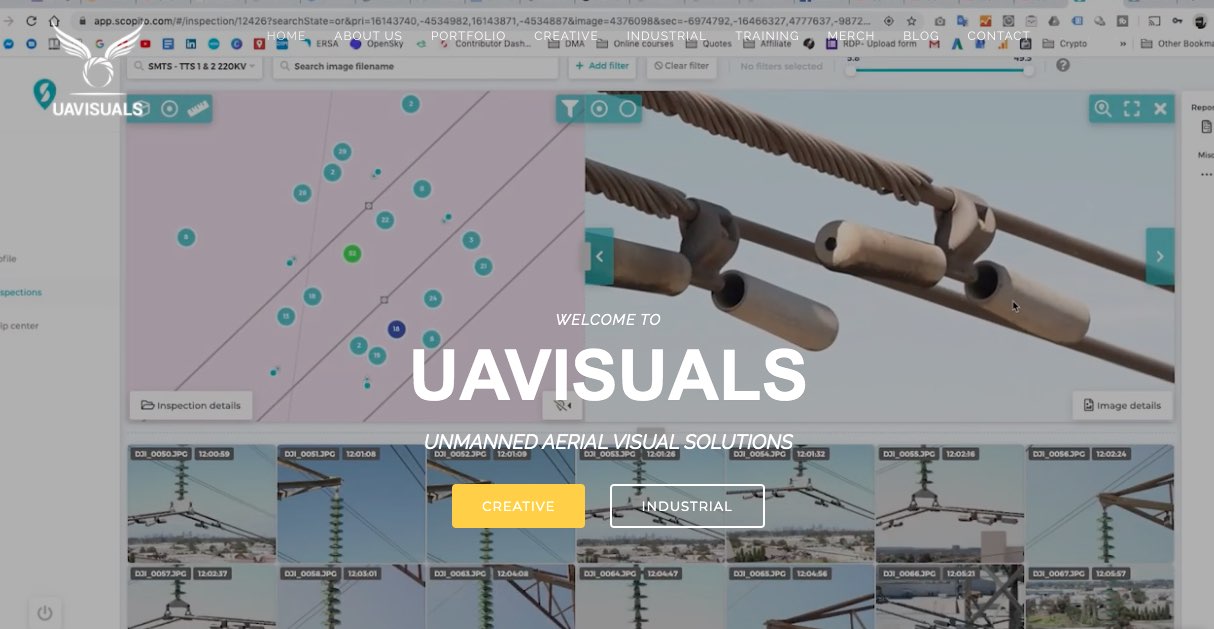Click the left handle of range slider
The width and height of the screenshot is (1214, 629).
tap(853, 70)
